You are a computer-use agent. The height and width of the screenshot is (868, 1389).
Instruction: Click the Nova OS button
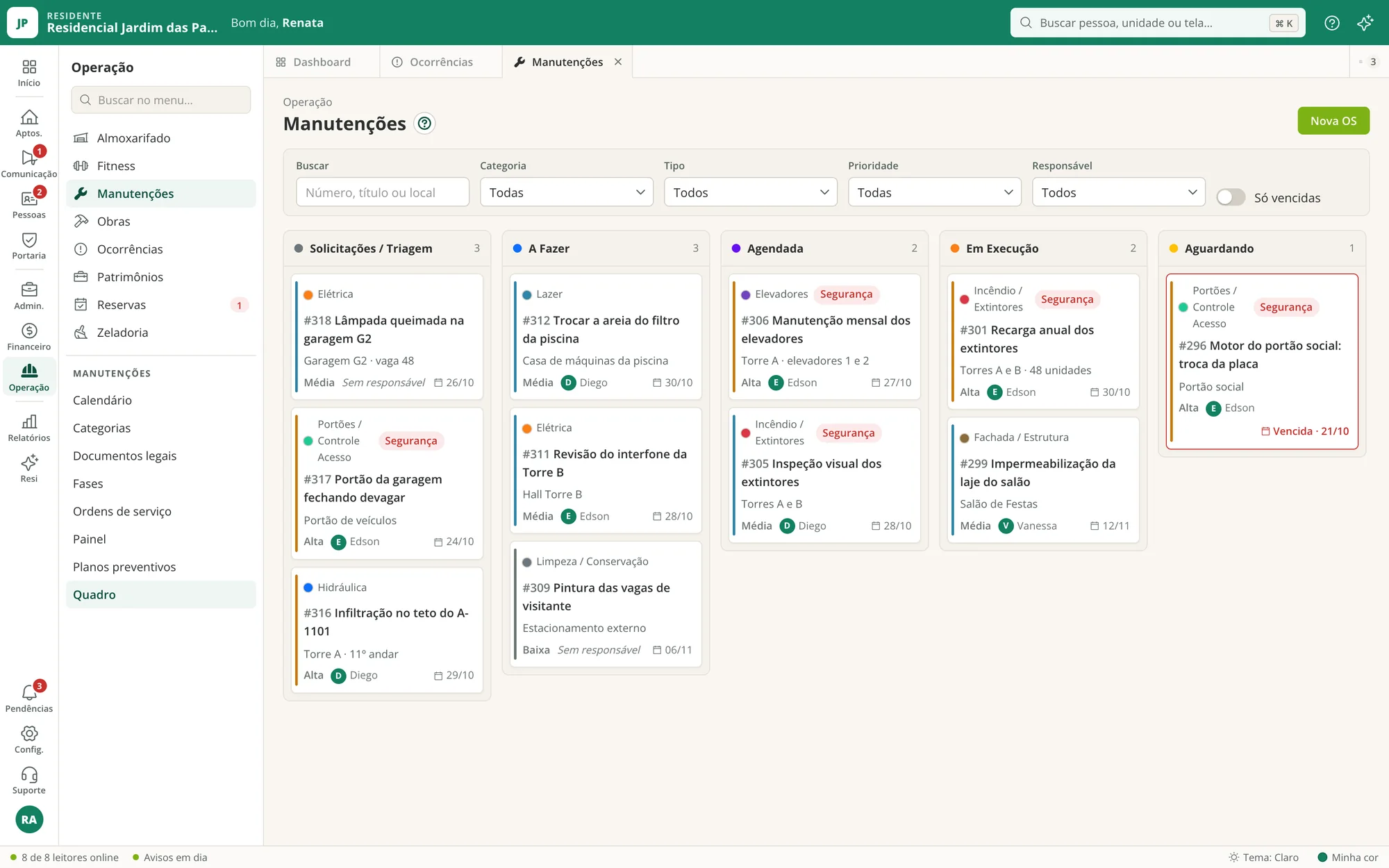coord(1333,121)
